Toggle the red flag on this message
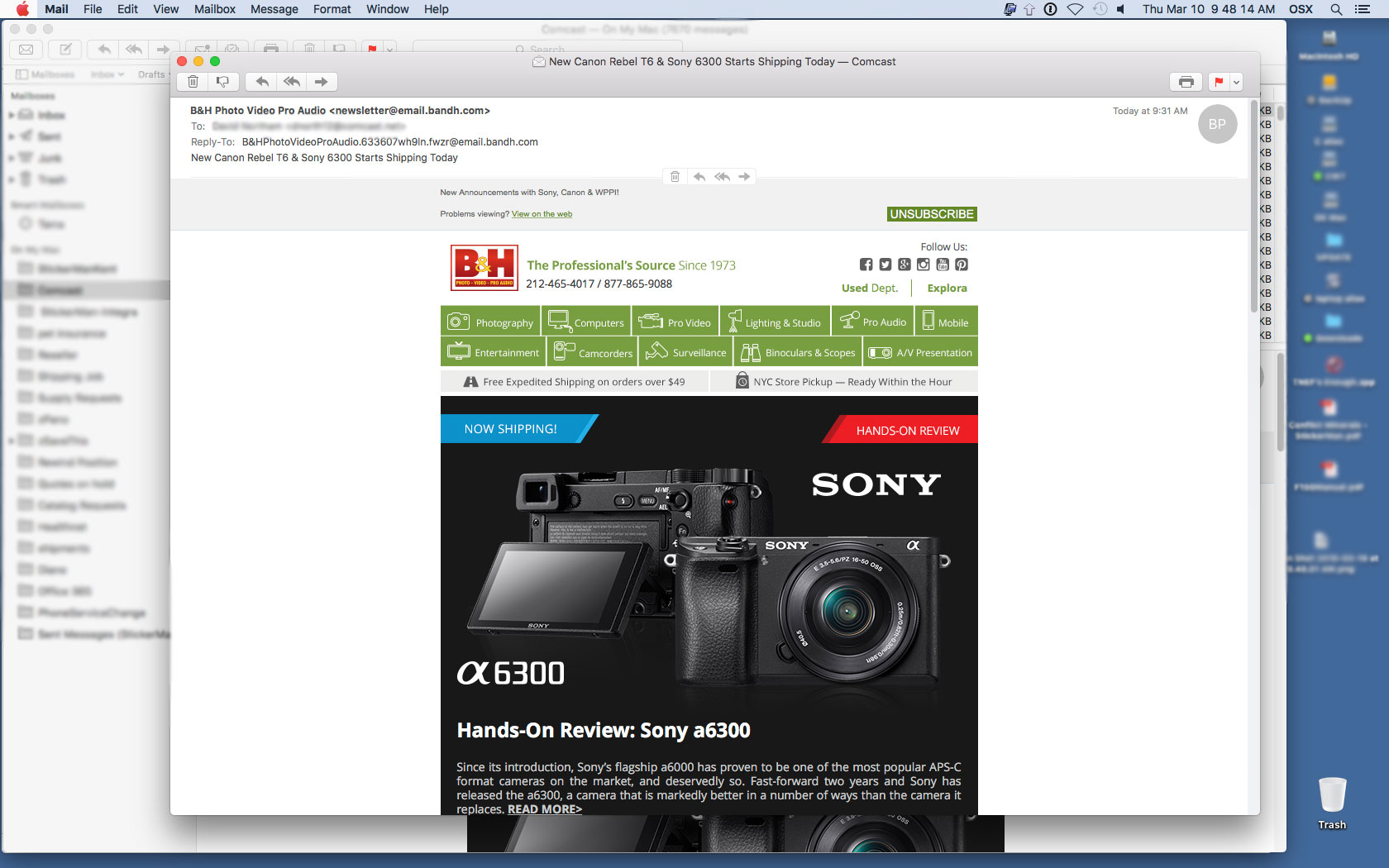 (1219, 82)
